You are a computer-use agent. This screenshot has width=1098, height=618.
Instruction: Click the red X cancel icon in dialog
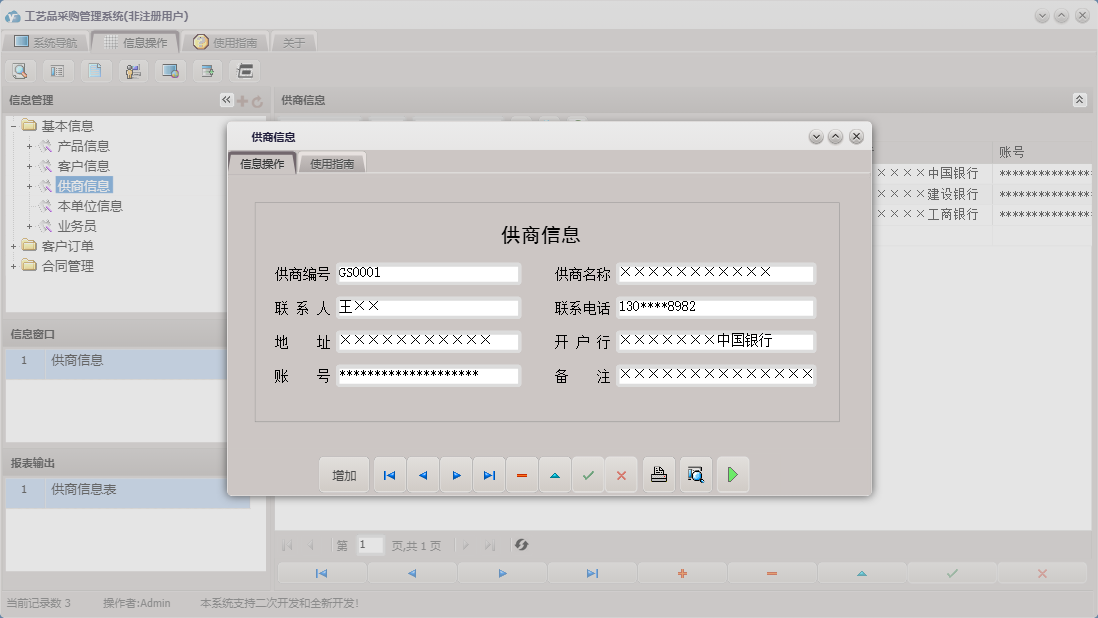pyautogui.click(x=621, y=475)
